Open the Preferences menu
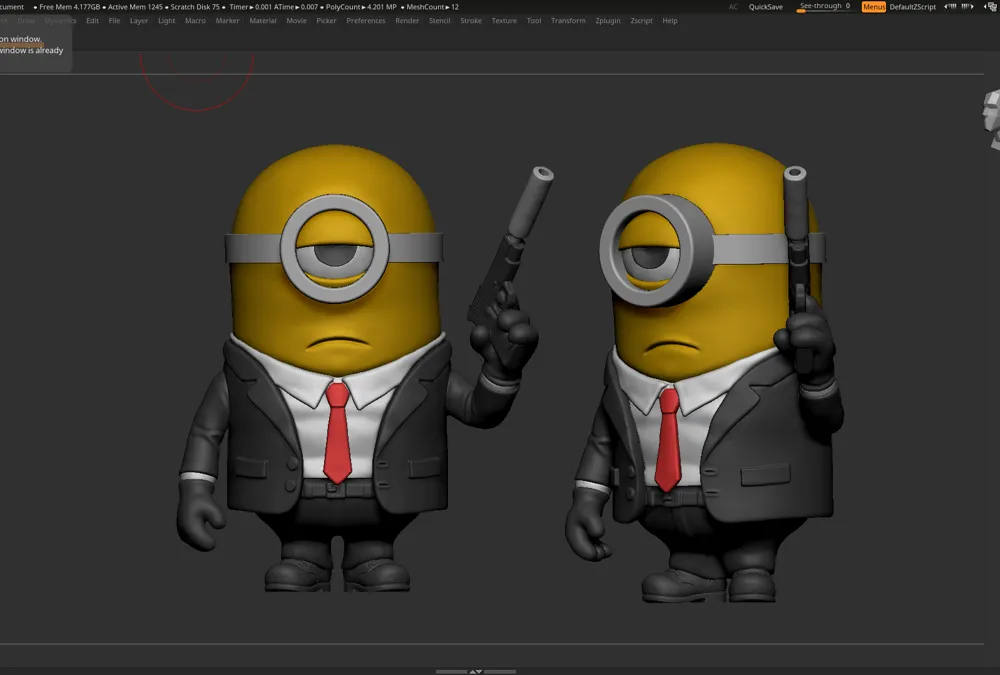Image resolution: width=1000 pixels, height=675 pixels. [365, 20]
